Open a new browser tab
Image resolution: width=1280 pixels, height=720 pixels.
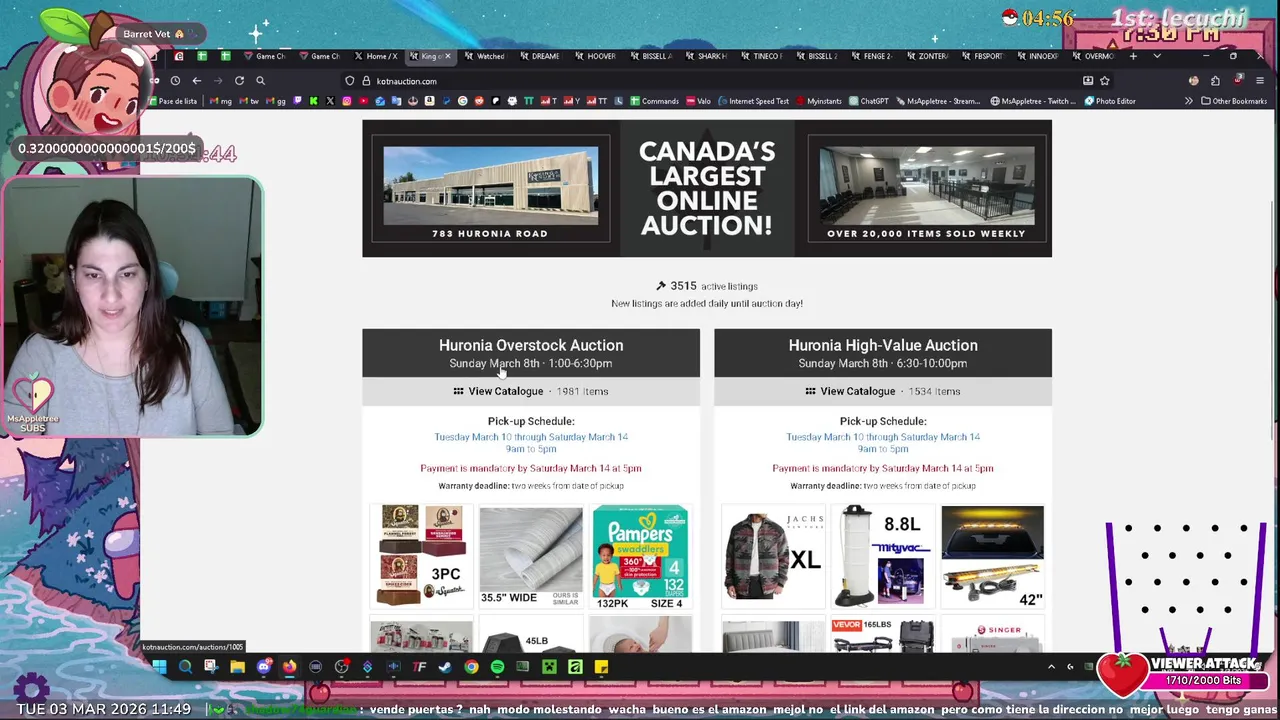click(x=1133, y=56)
